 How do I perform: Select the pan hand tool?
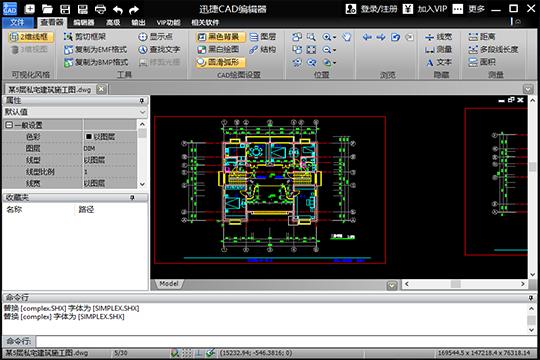point(347,37)
